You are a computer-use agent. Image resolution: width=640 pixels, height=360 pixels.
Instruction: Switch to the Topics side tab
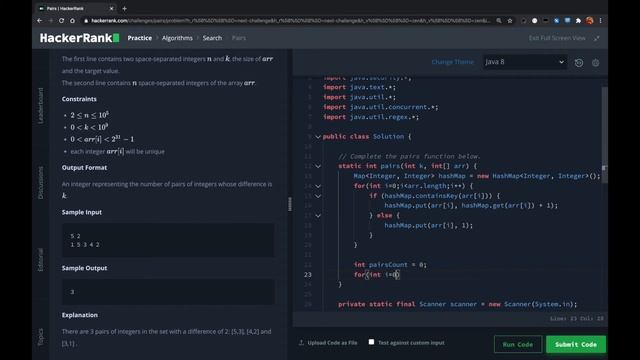tap(40, 337)
